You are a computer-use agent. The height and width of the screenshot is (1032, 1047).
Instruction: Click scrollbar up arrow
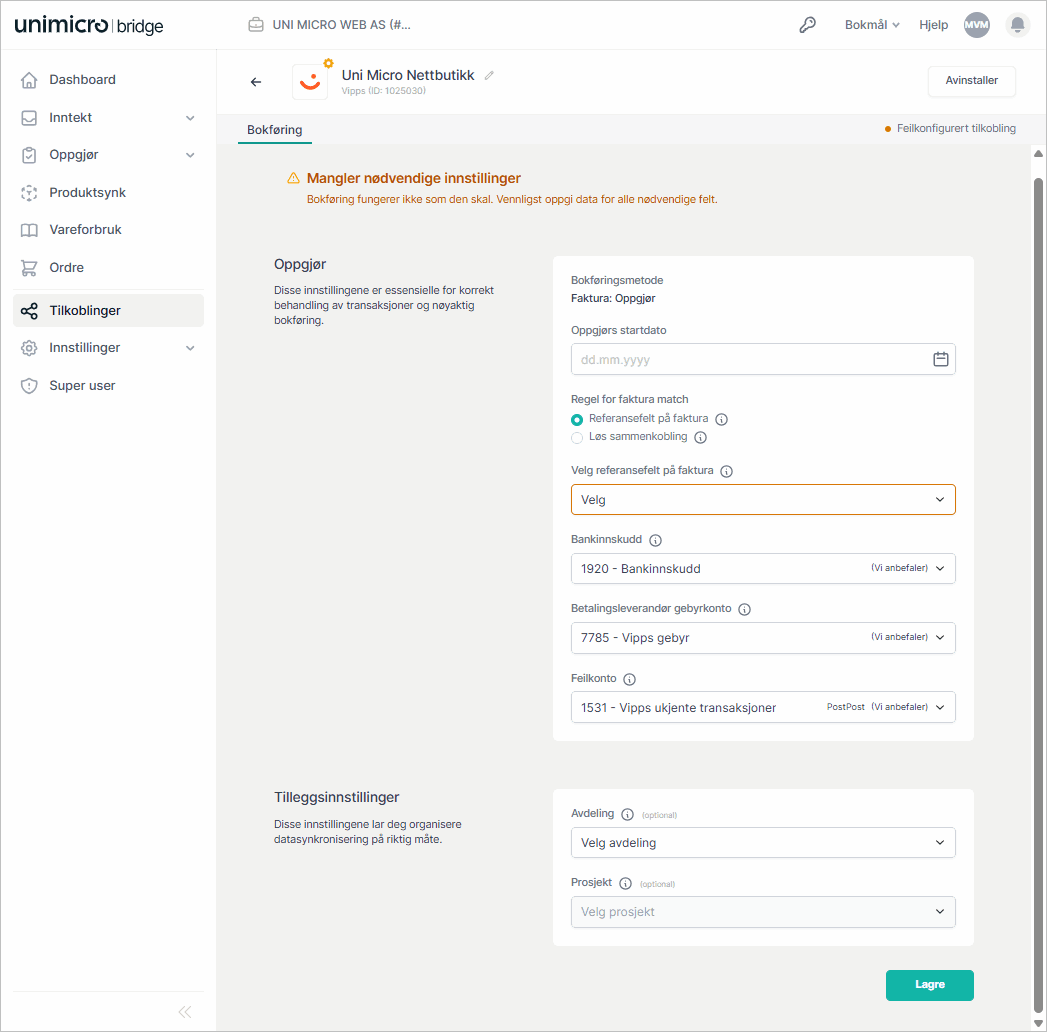tap(1038, 154)
